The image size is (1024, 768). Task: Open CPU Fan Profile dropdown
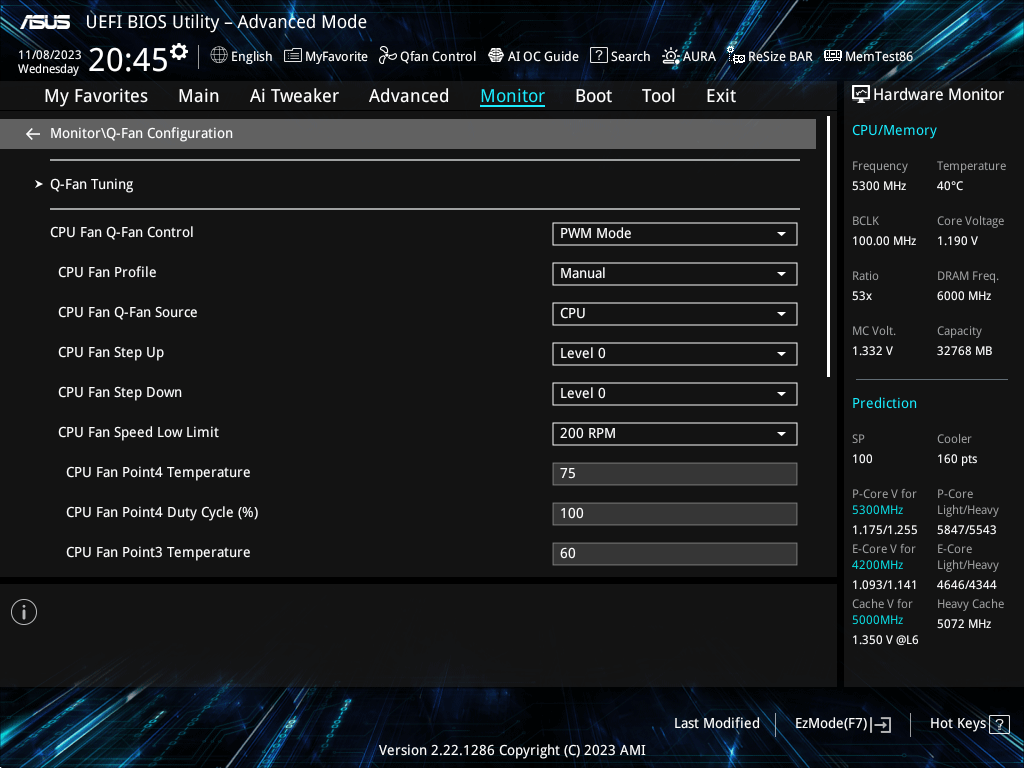[675, 274]
